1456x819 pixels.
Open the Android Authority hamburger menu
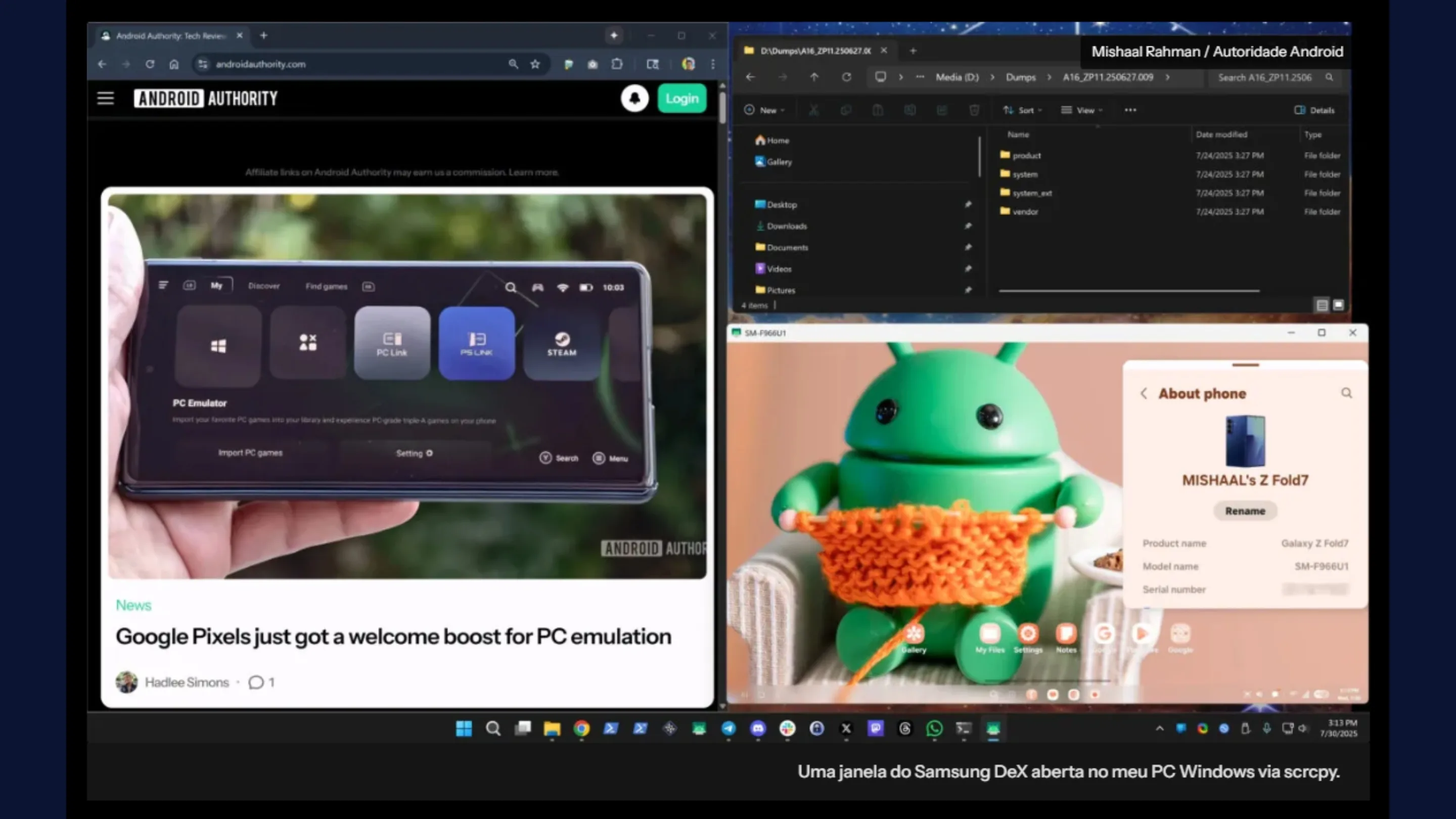pyautogui.click(x=105, y=99)
